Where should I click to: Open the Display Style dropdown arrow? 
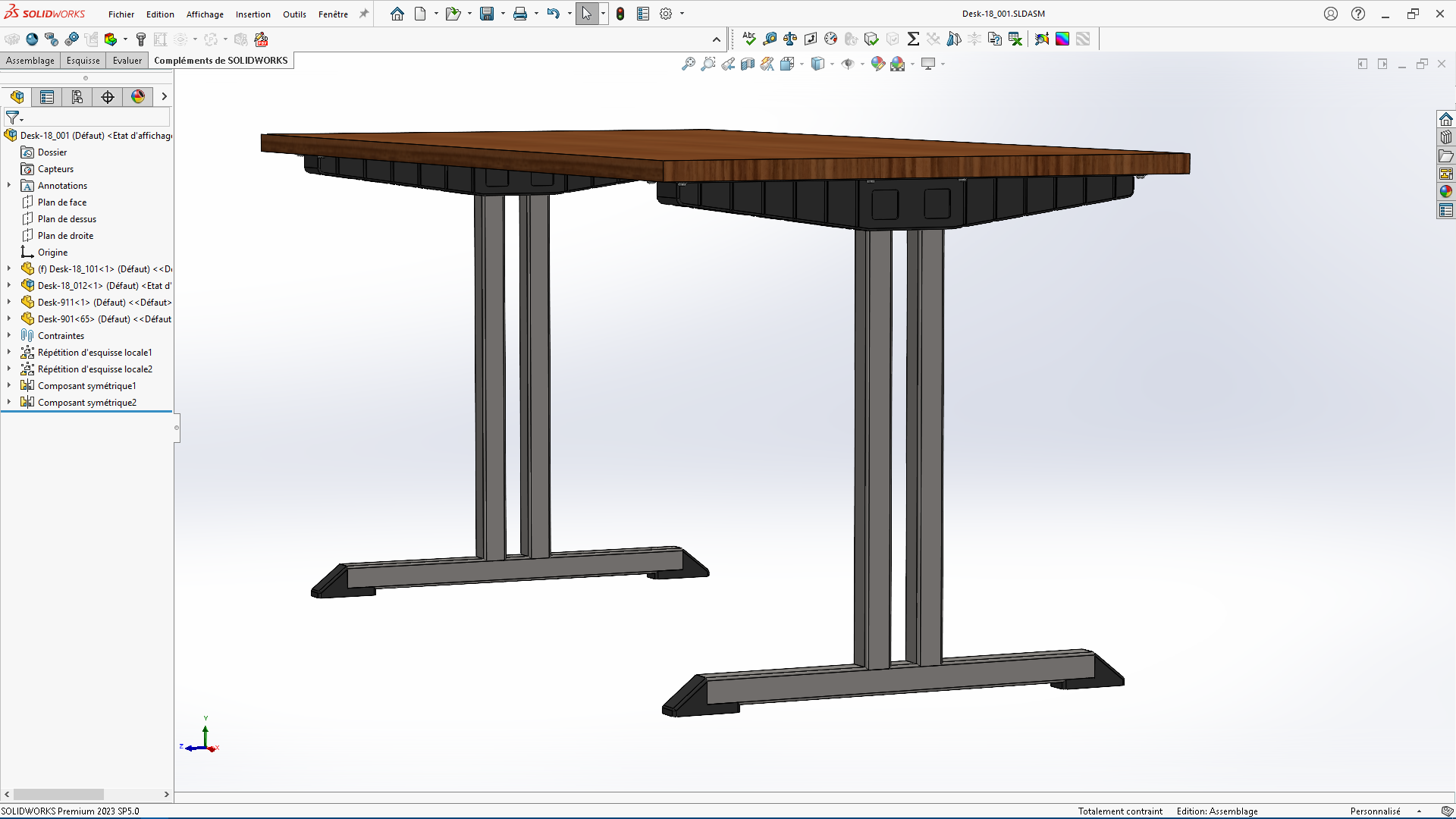832,64
